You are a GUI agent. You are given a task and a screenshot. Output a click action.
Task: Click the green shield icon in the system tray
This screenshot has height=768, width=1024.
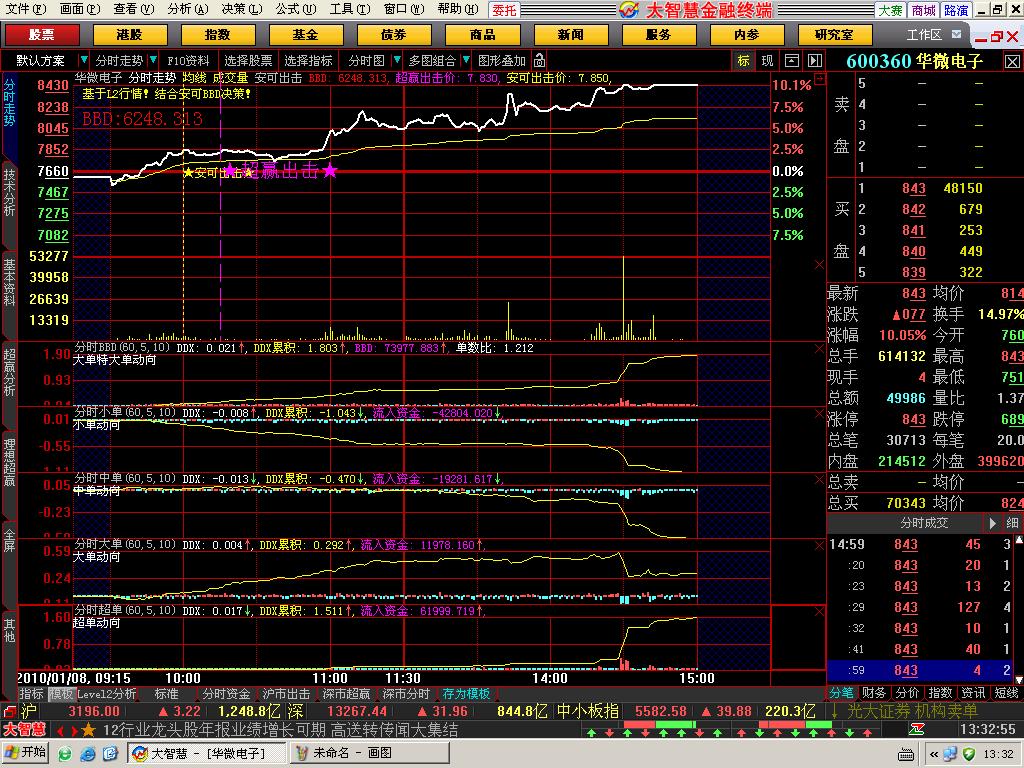(x=968, y=754)
